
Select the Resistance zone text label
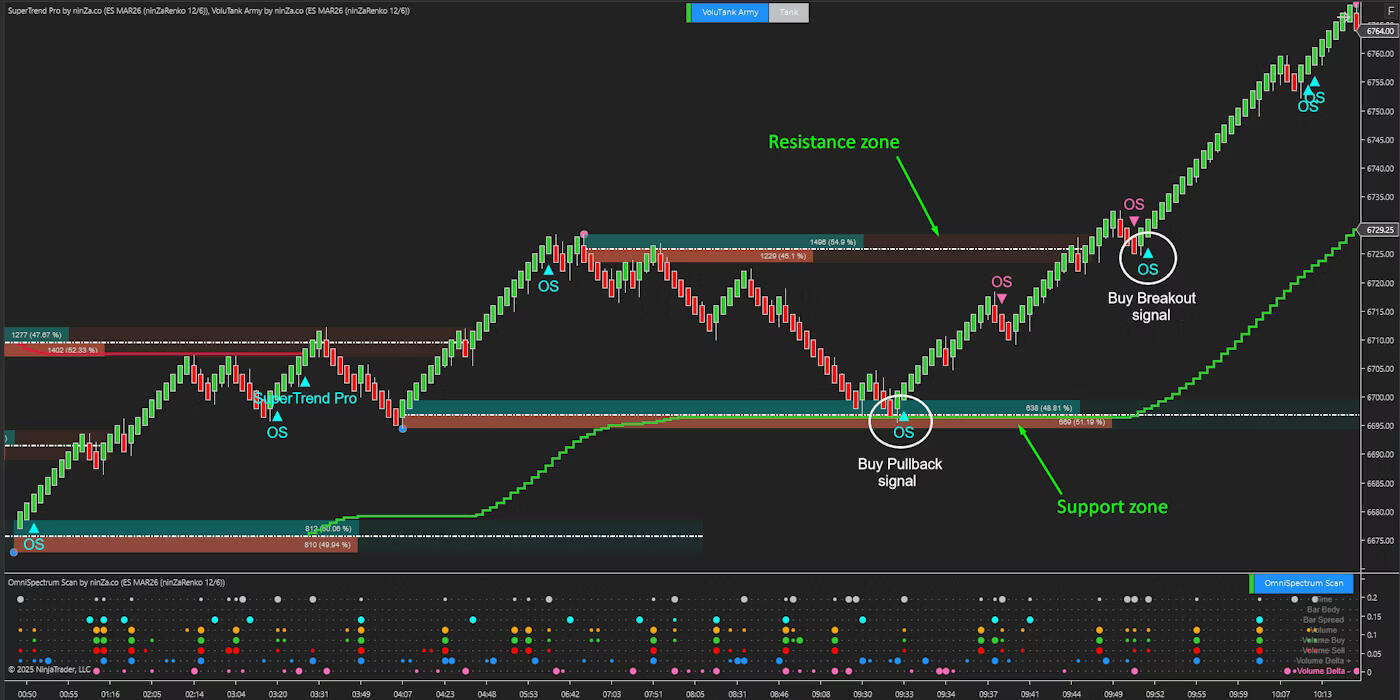pos(833,142)
